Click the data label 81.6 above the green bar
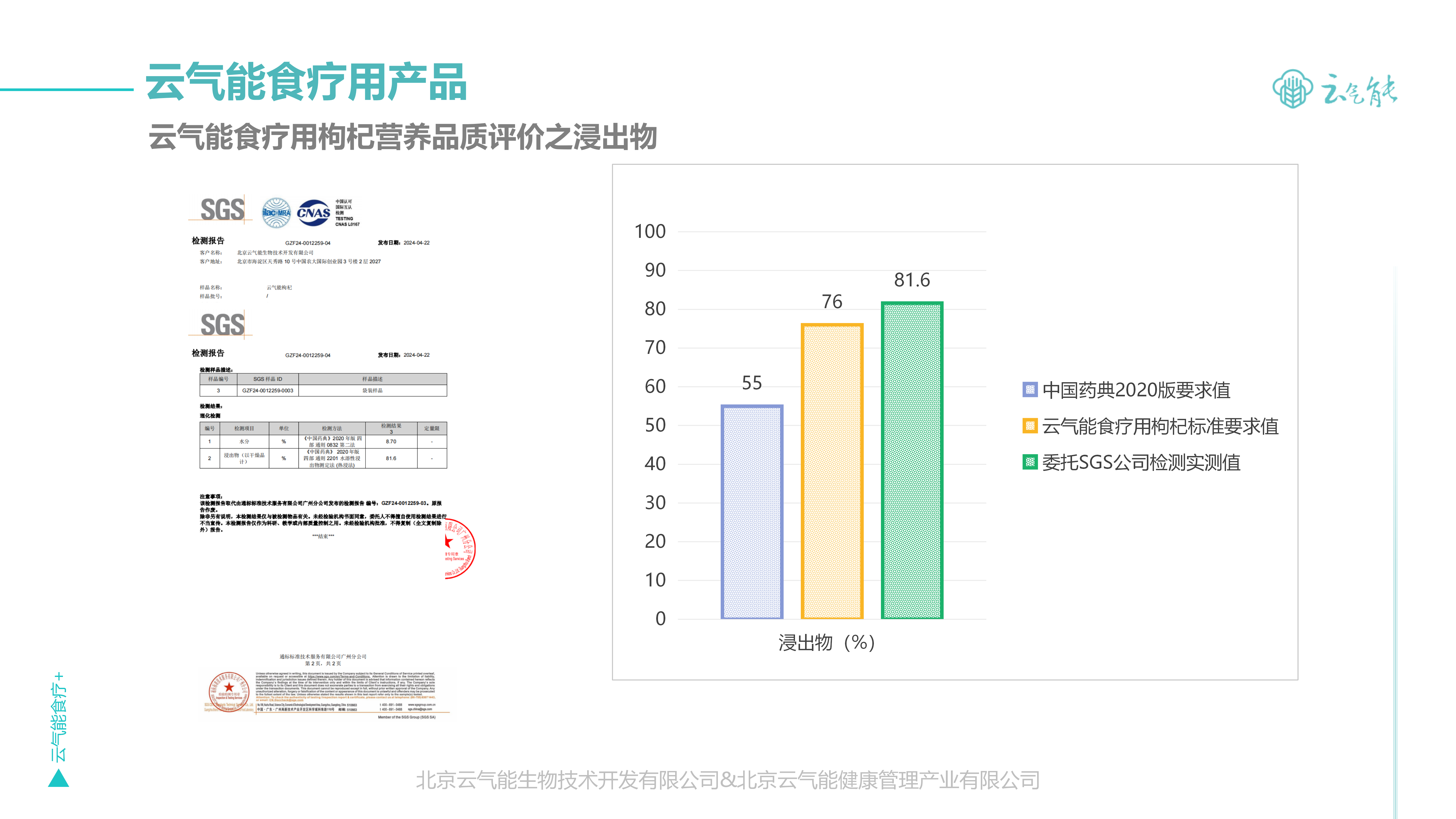1456x819 pixels. pos(912,280)
